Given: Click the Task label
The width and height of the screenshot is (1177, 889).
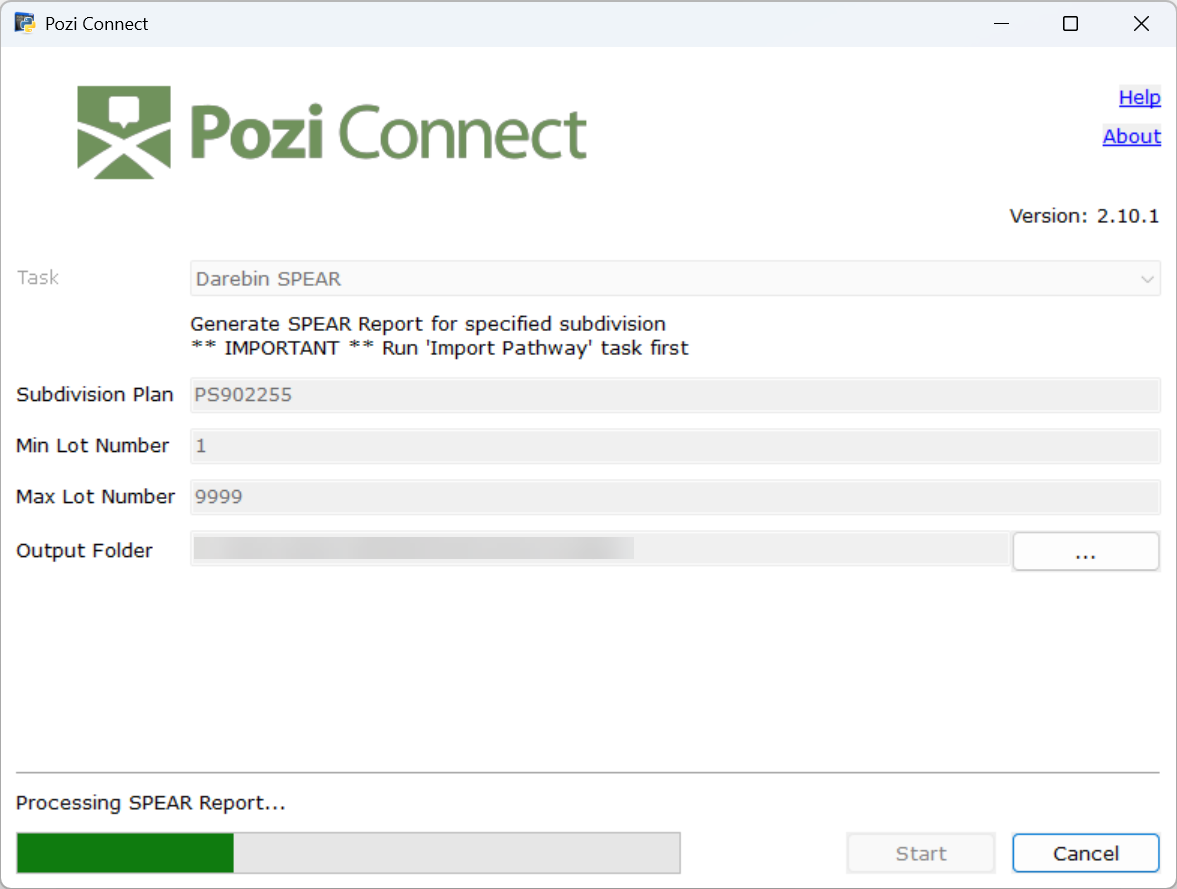Looking at the screenshot, I should click(38, 278).
